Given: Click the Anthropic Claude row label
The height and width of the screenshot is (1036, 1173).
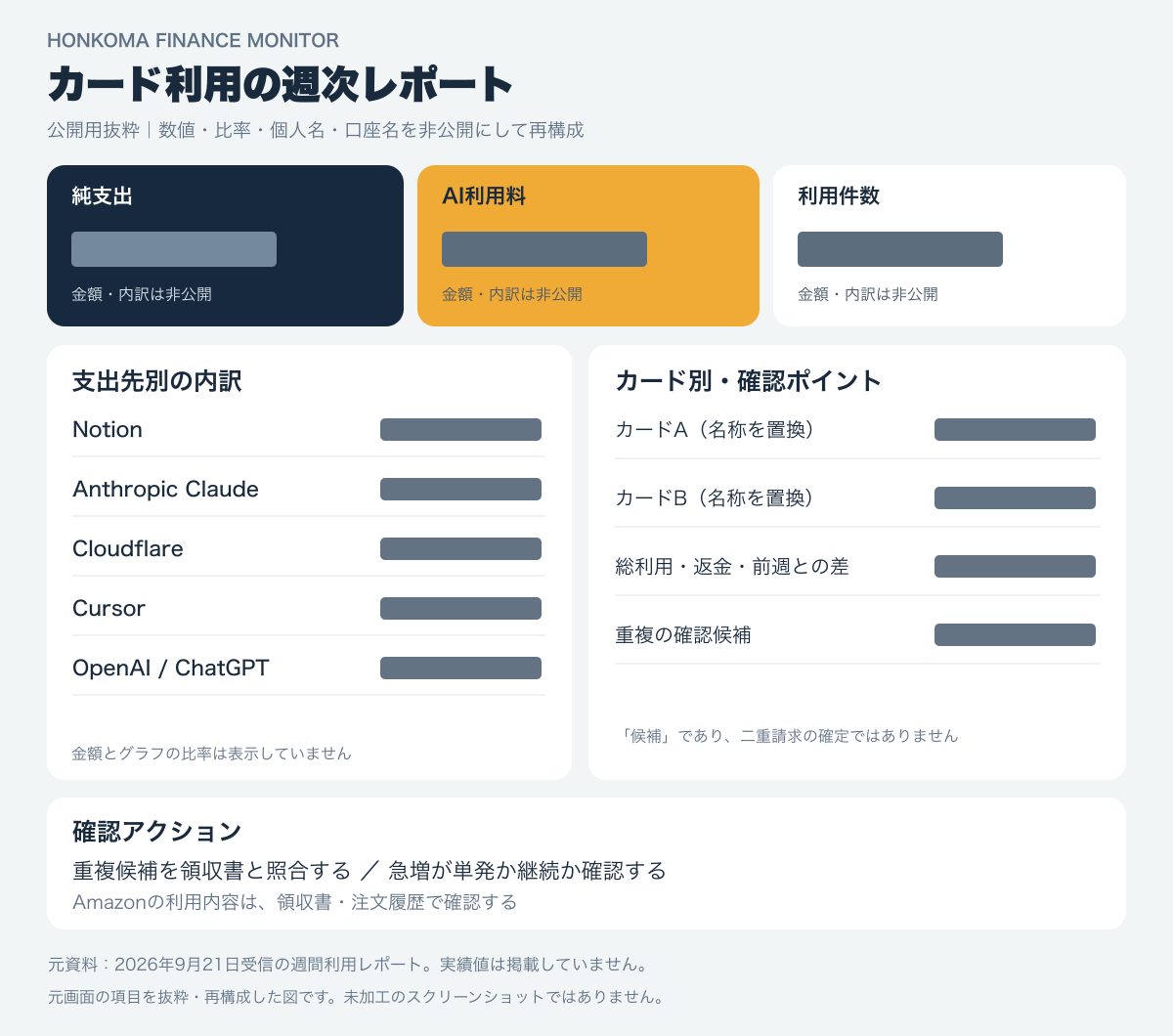Looking at the screenshot, I should [x=165, y=490].
